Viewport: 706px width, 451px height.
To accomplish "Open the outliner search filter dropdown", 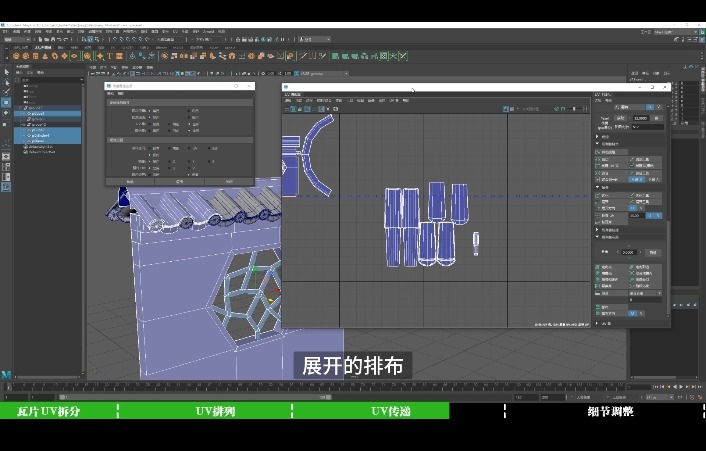I will tap(81, 80).
